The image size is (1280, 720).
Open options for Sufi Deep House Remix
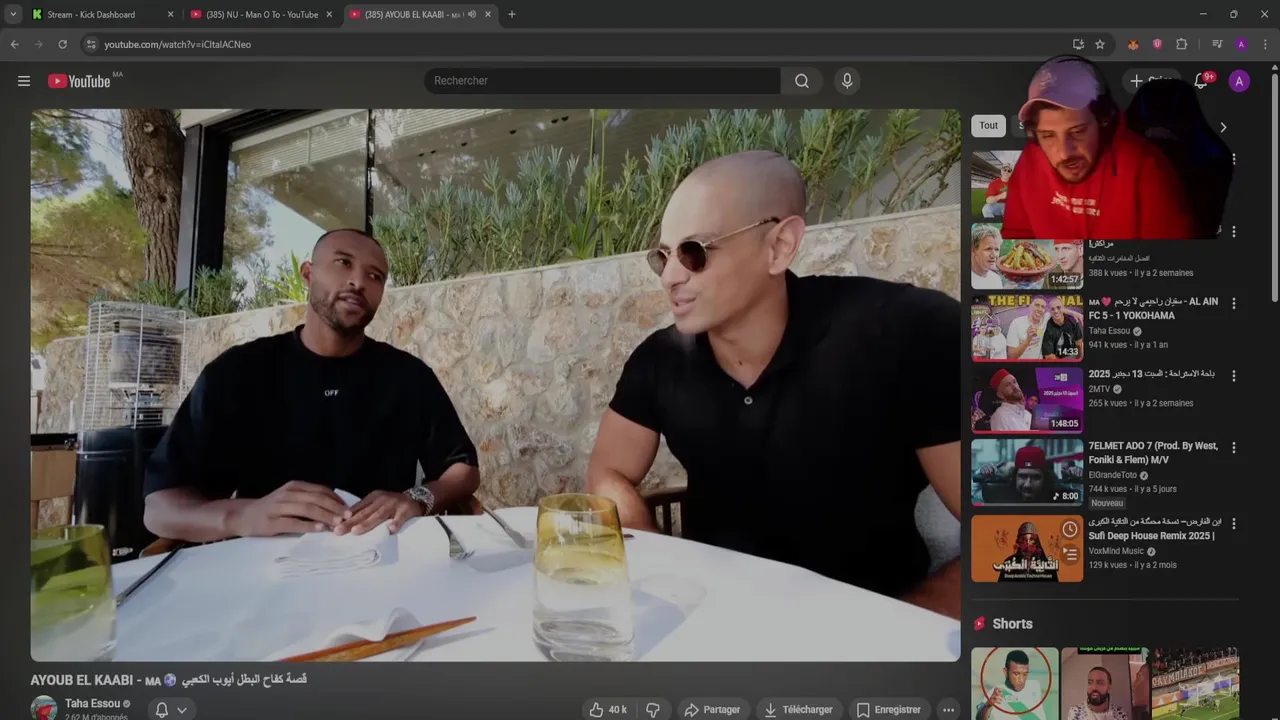(x=1234, y=523)
